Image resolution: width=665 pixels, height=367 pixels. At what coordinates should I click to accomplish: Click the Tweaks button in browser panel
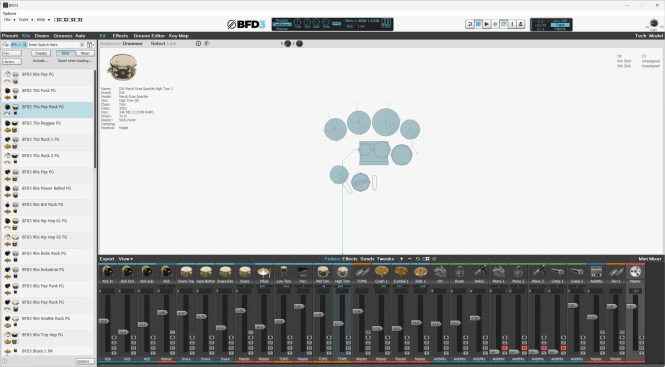point(41,53)
